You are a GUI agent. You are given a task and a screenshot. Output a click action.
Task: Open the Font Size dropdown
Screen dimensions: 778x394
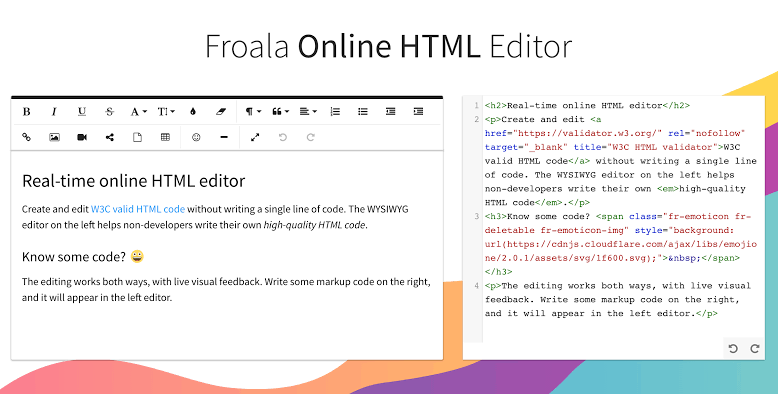[x=166, y=112]
